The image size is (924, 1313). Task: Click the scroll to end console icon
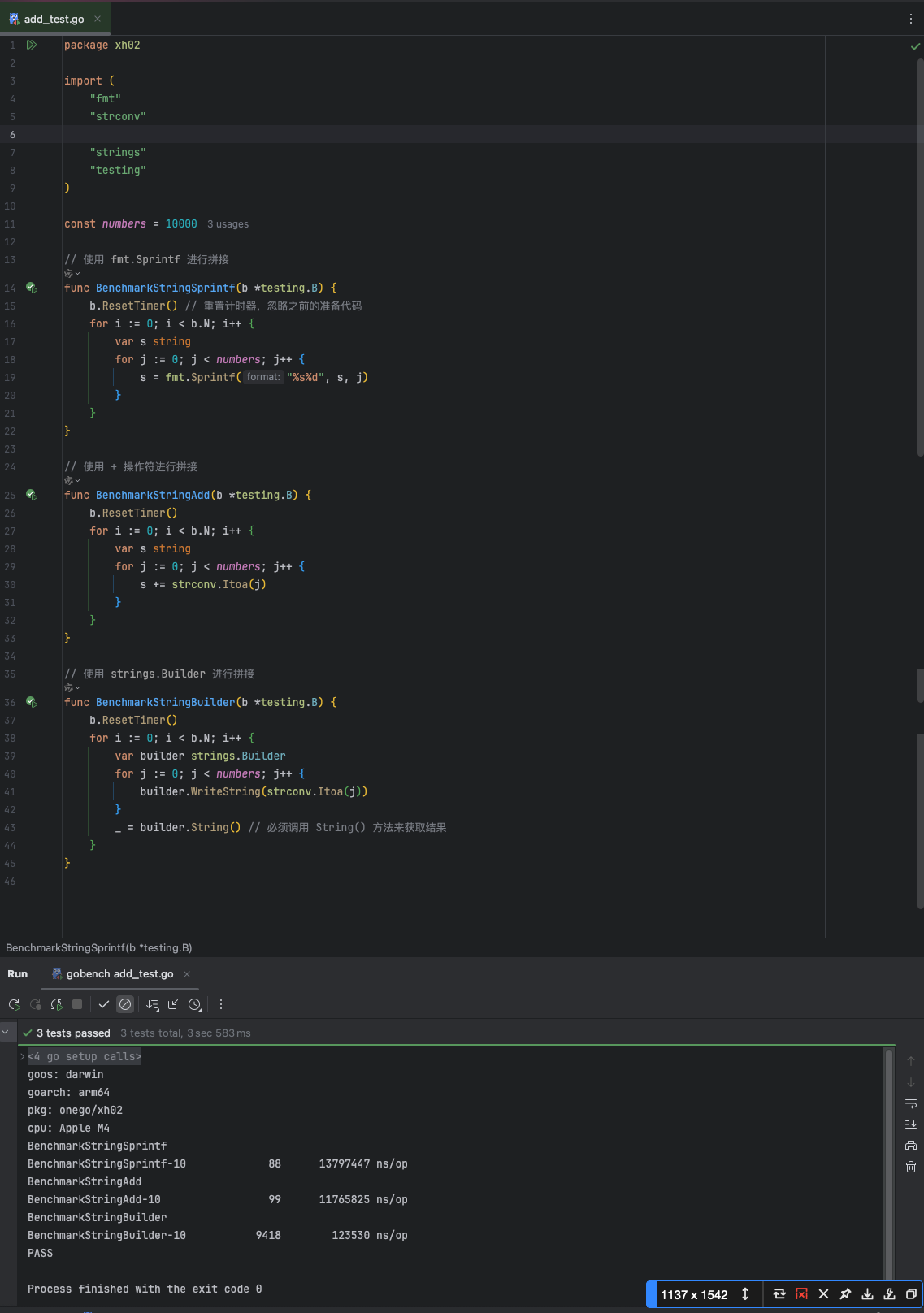click(x=911, y=1124)
